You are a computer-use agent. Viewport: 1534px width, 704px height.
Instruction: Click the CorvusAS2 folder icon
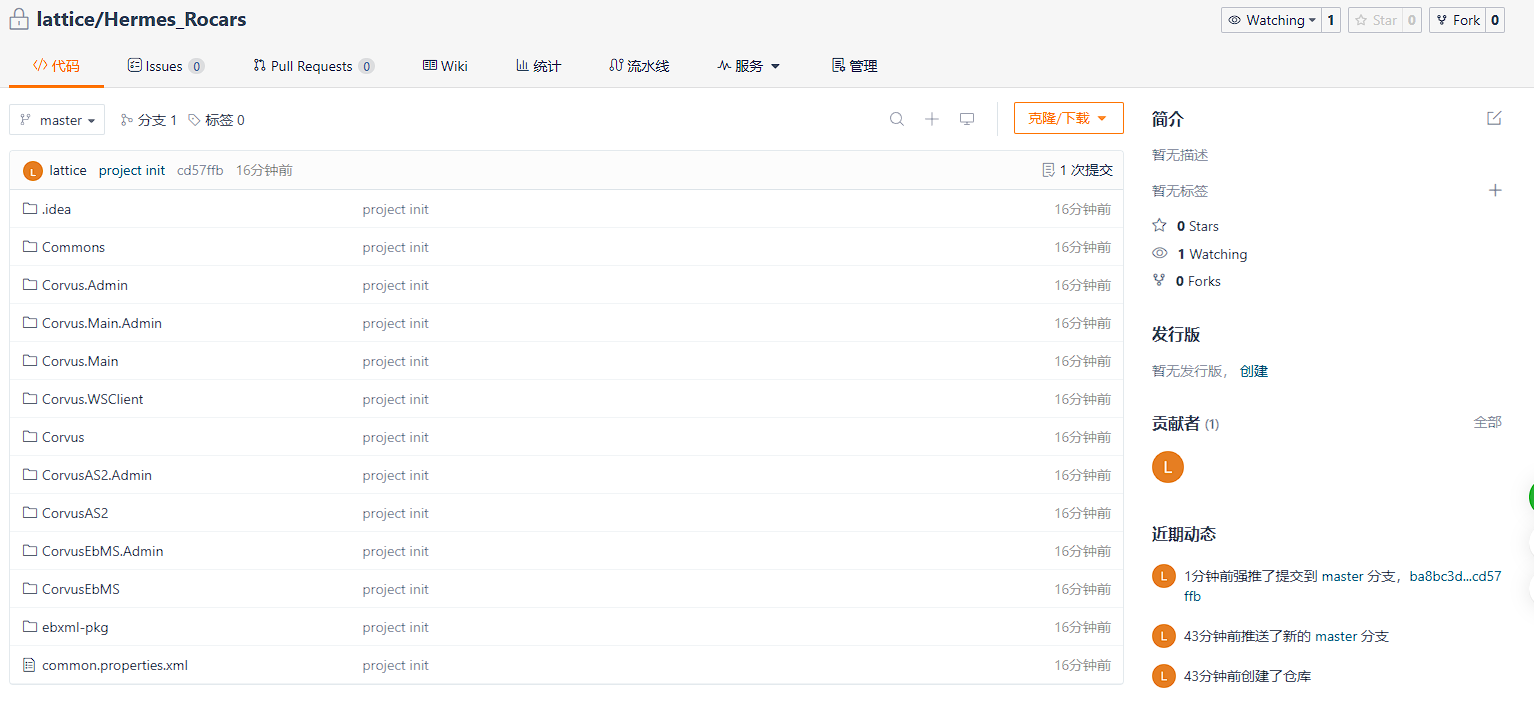tap(29, 513)
